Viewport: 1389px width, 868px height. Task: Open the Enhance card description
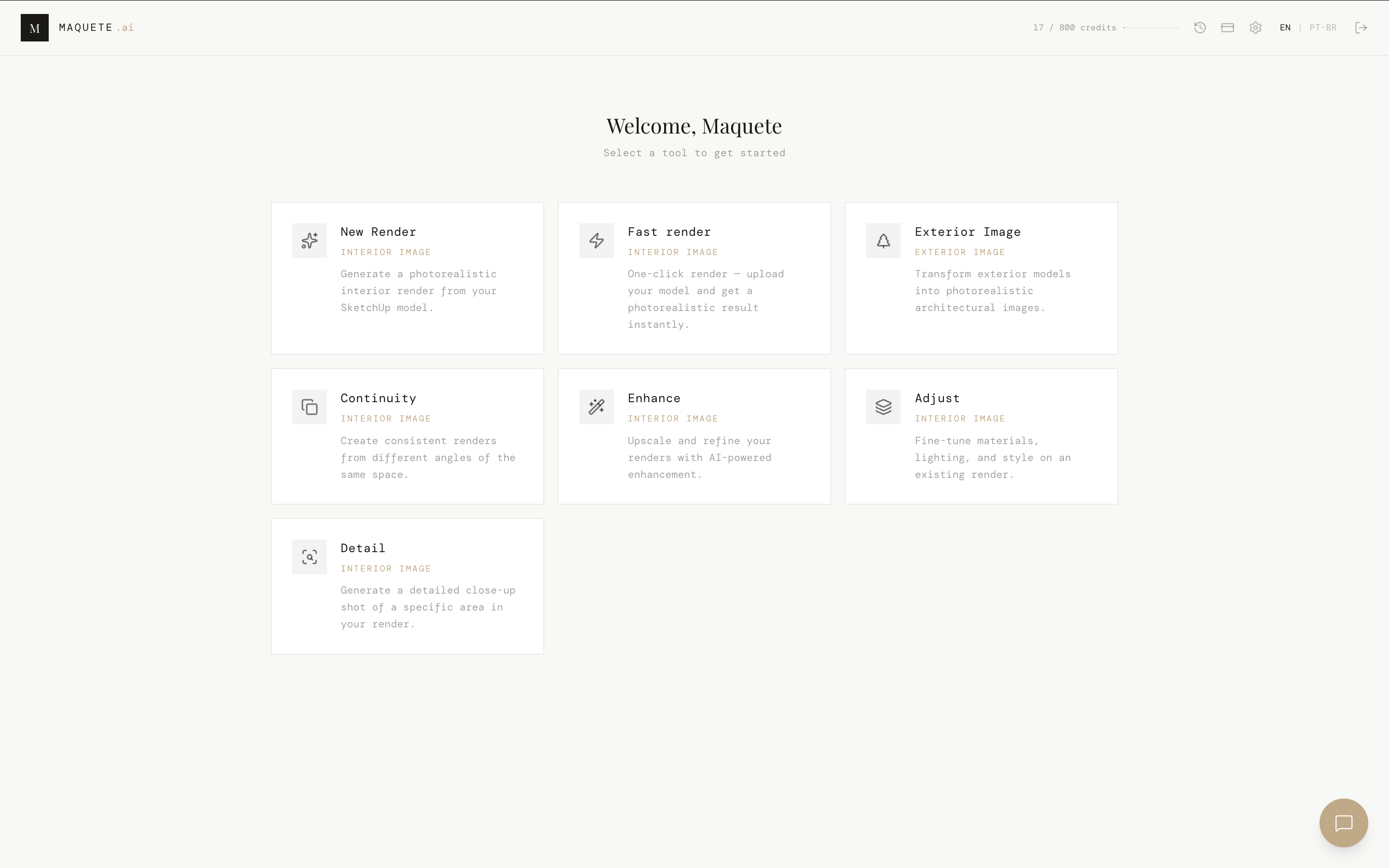699,458
